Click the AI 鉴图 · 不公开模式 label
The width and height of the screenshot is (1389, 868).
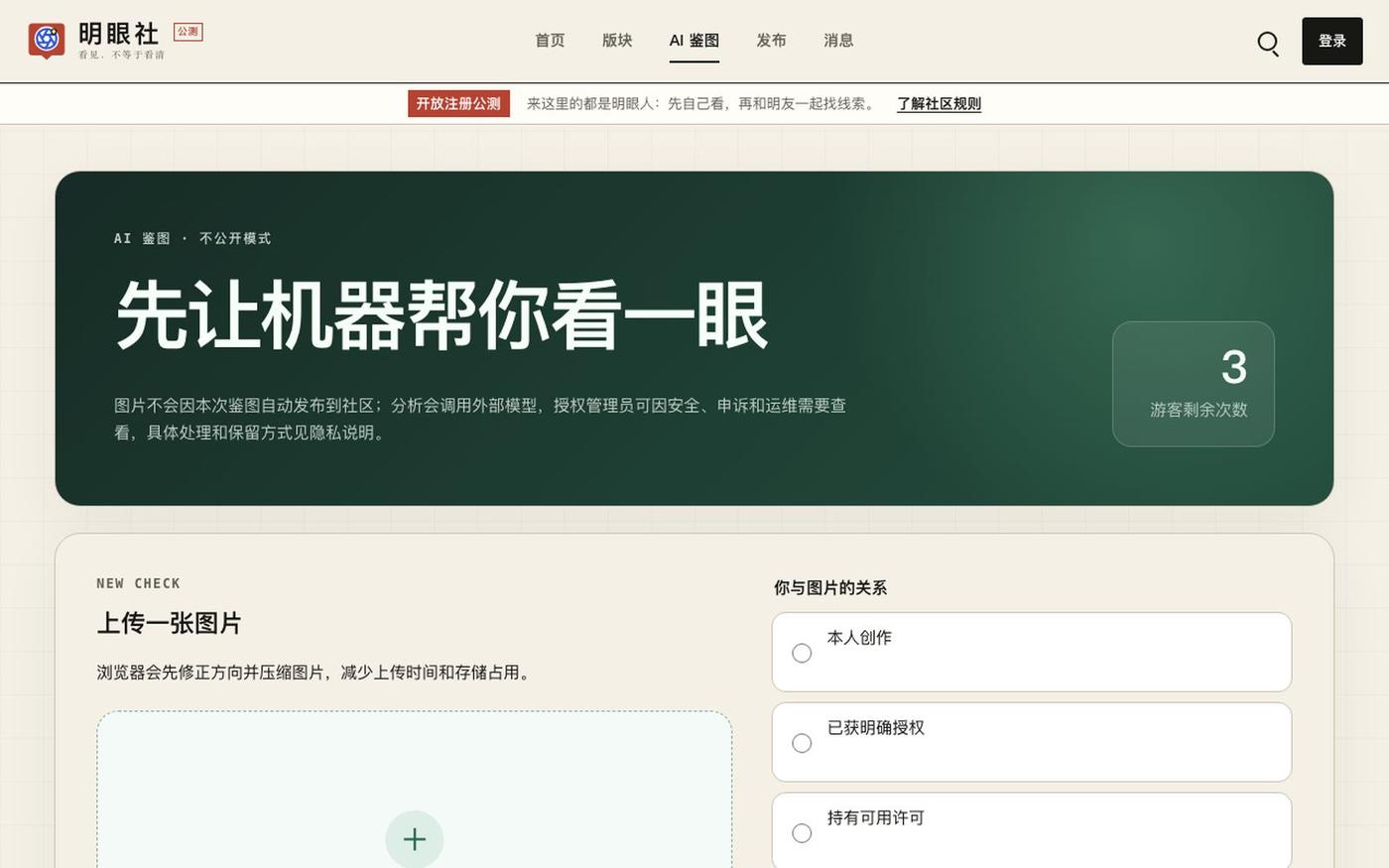tap(192, 238)
